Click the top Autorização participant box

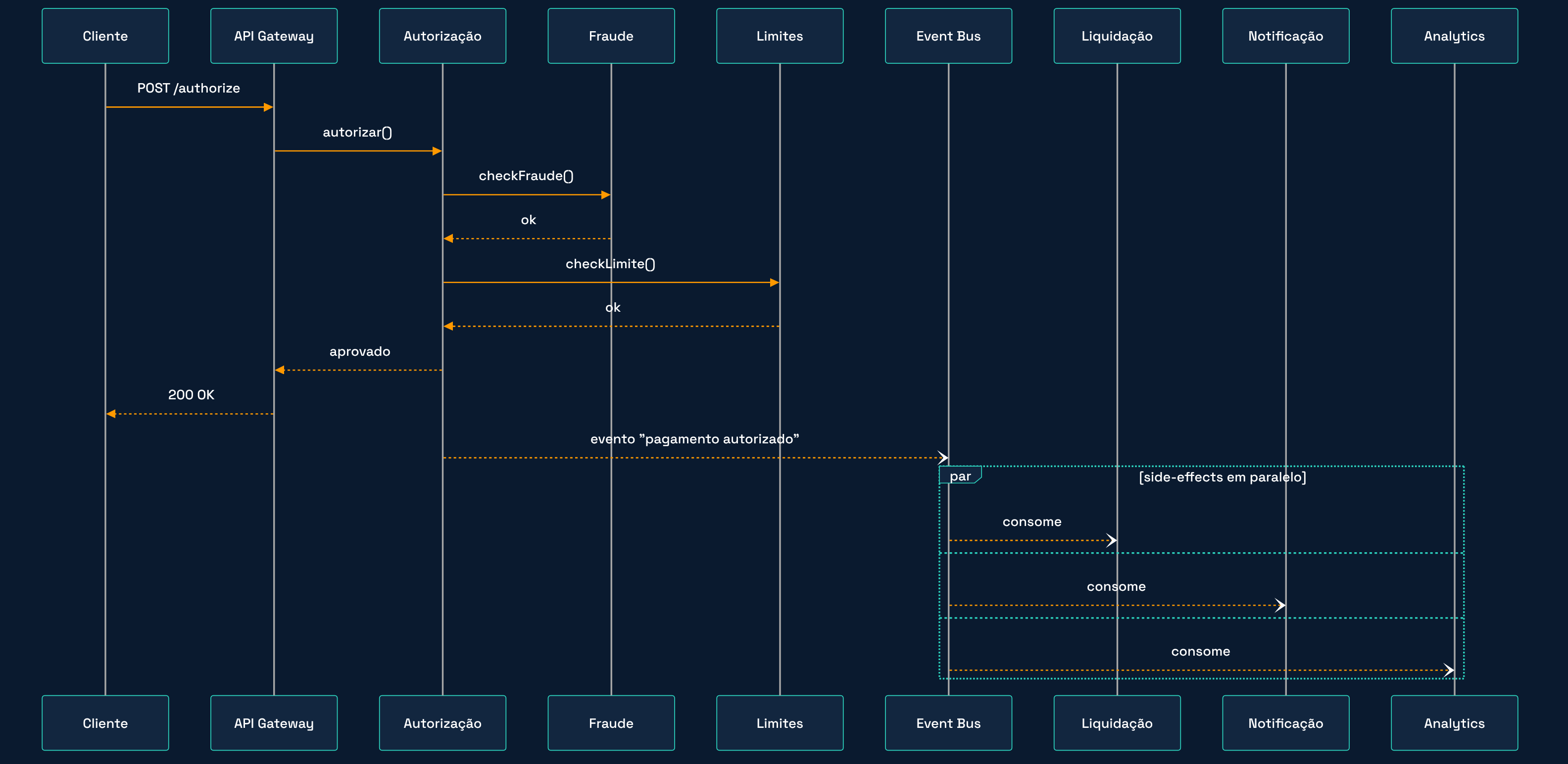[442, 36]
